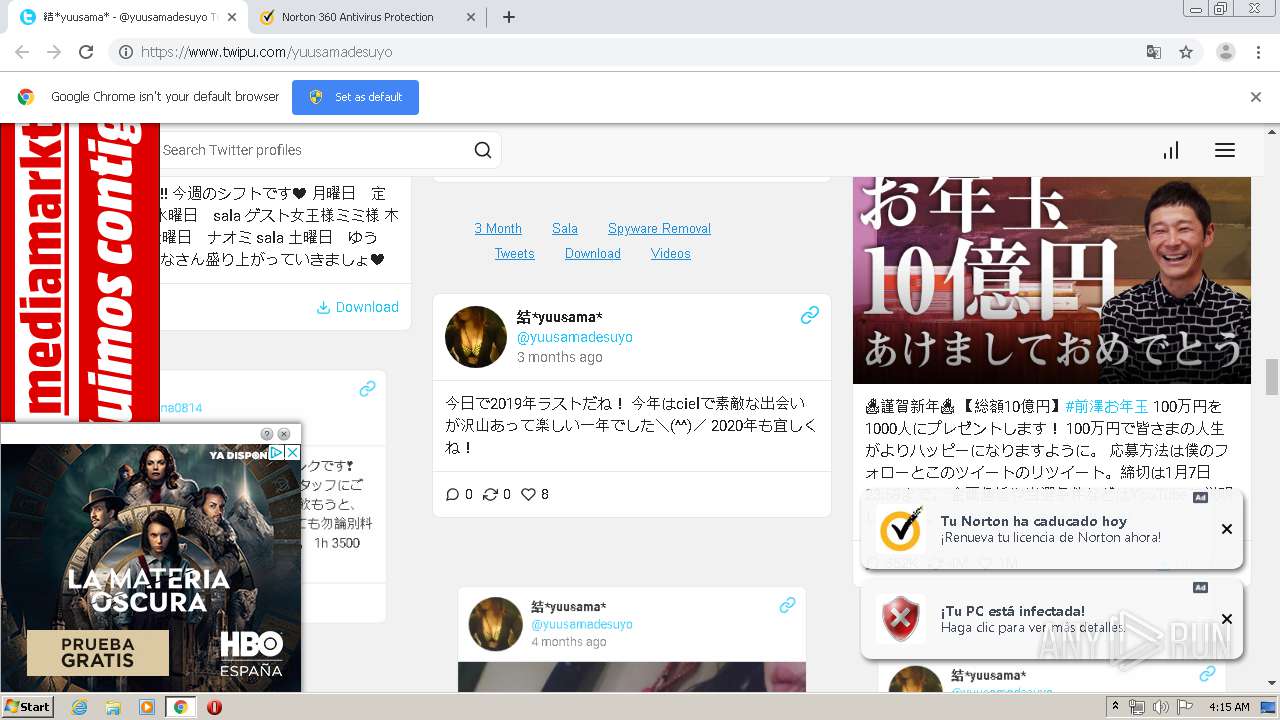Open Internet Explorer from the taskbar

(x=79, y=707)
